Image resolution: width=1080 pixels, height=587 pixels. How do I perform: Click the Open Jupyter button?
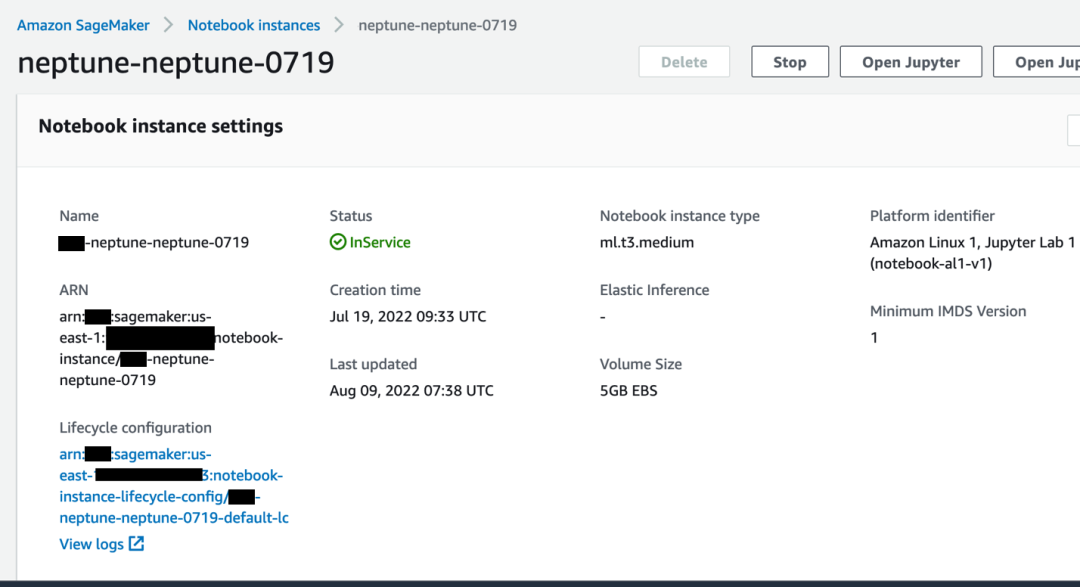[x=910, y=62]
